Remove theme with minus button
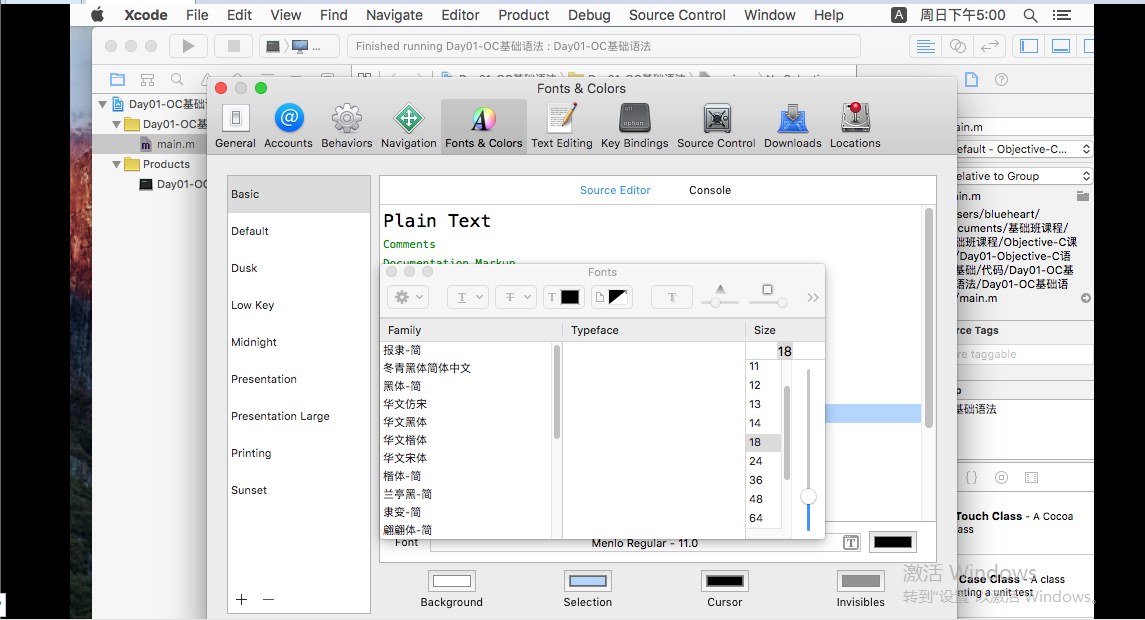 [268, 600]
